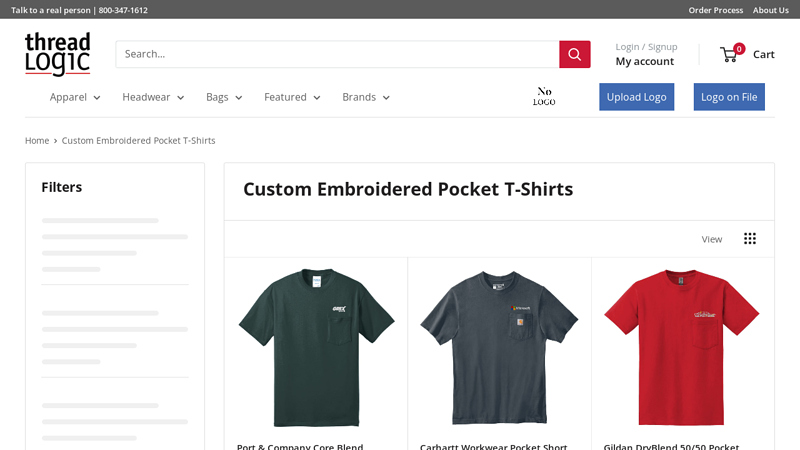Click the phone number 800-347-1612
The height and width of the screenshot is (450, 800).
point(123,10)
